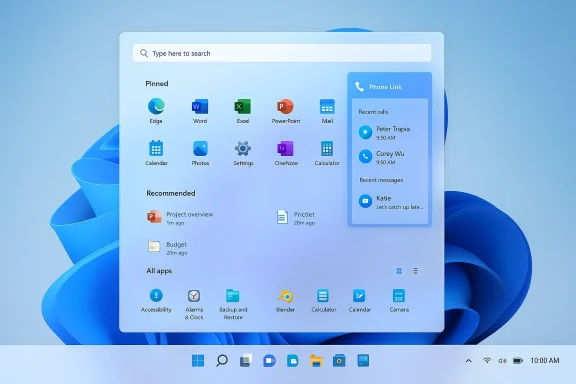Open the taskbar app right of Chat
This screenshot has width=576, height=384.
[293, 360]
